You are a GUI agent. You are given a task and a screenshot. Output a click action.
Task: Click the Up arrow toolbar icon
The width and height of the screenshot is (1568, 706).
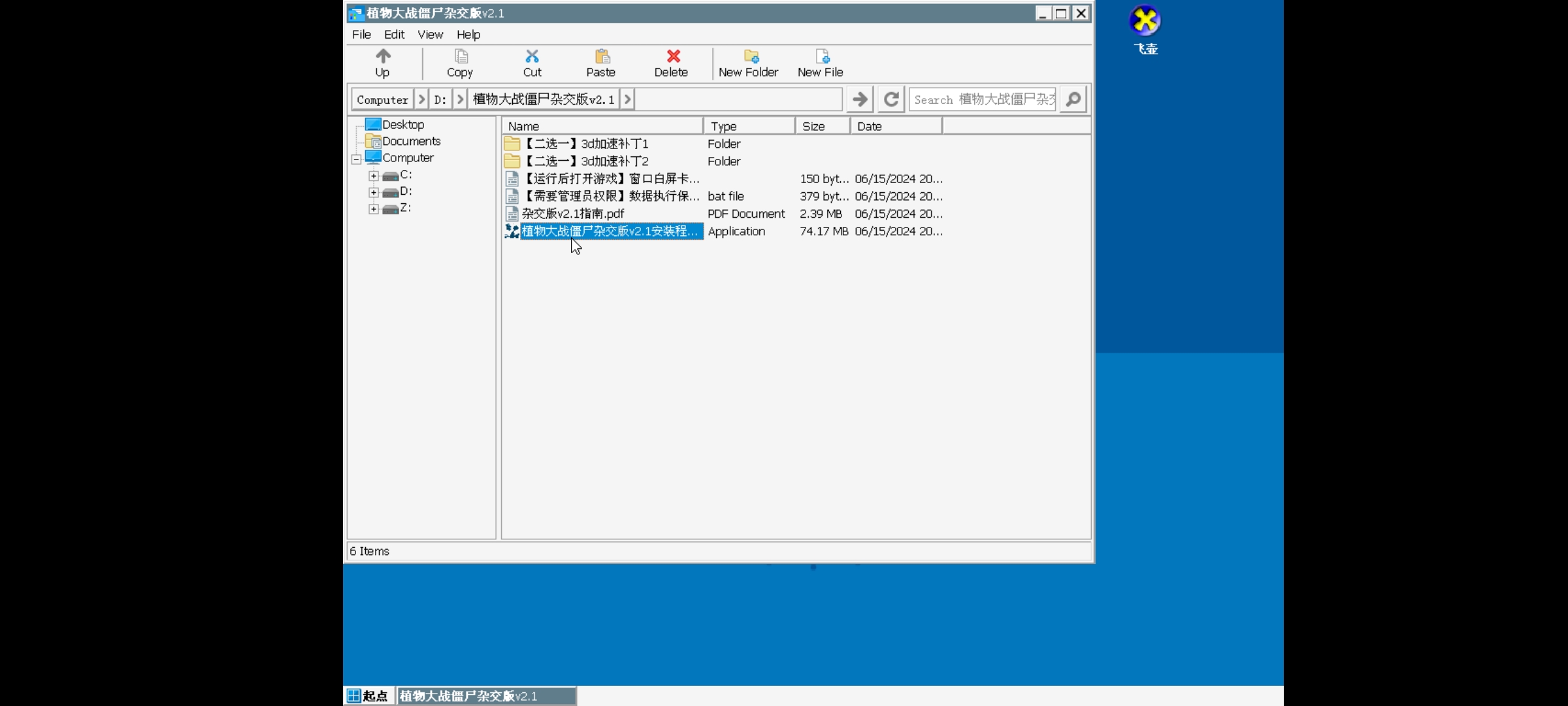tap(383, 57)
